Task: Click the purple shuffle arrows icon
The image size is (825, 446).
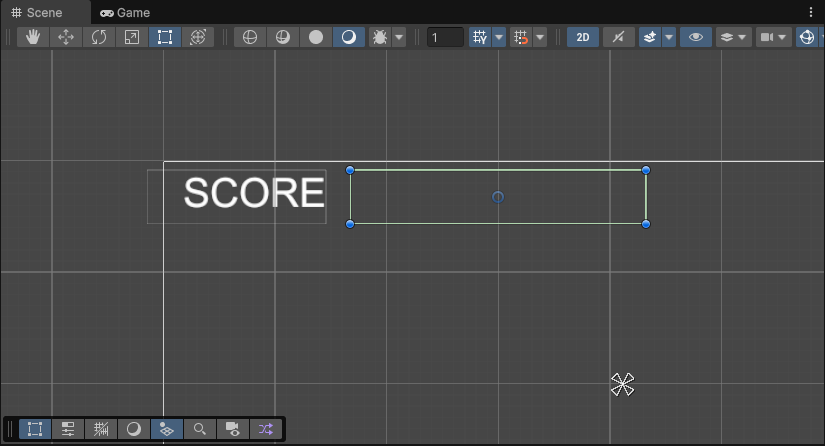Action: coord(266,429)
